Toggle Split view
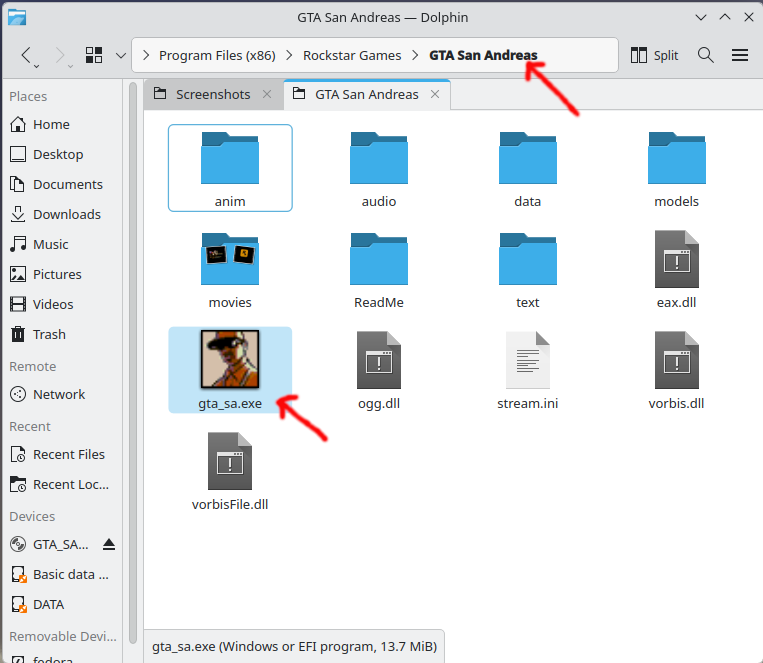 point(654,55)
